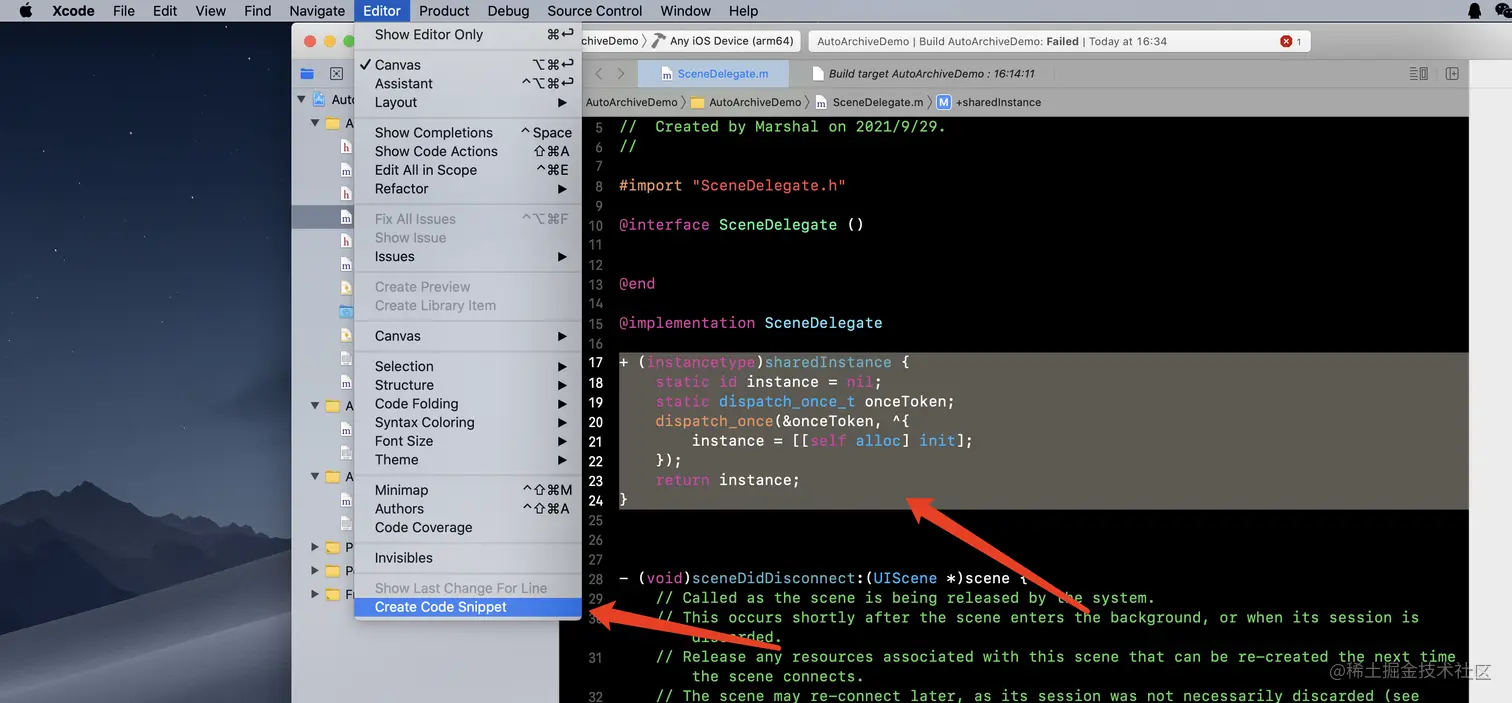Toggle the checked Canvas option at top of menu

[x=468, y=65]
